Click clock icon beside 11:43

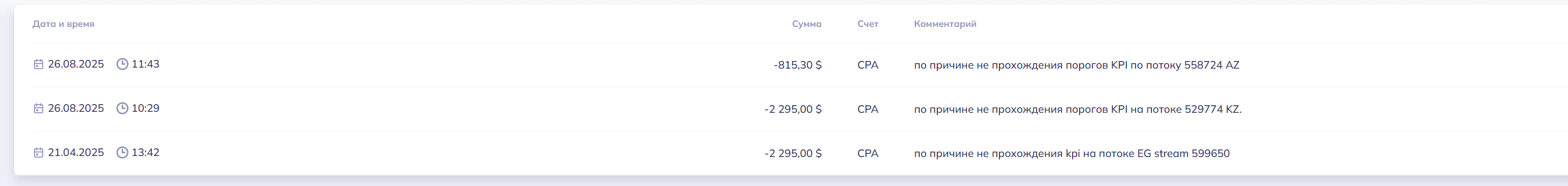point(122,64)
